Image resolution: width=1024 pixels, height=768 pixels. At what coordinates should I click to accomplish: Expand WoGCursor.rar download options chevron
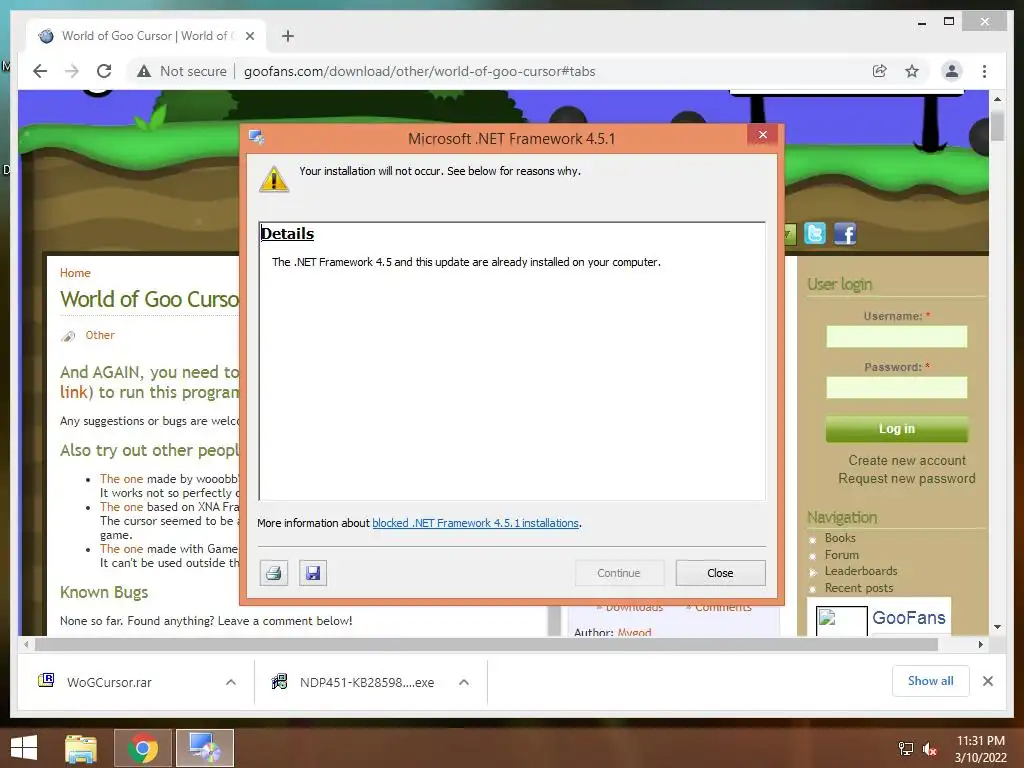pos(231,682)
